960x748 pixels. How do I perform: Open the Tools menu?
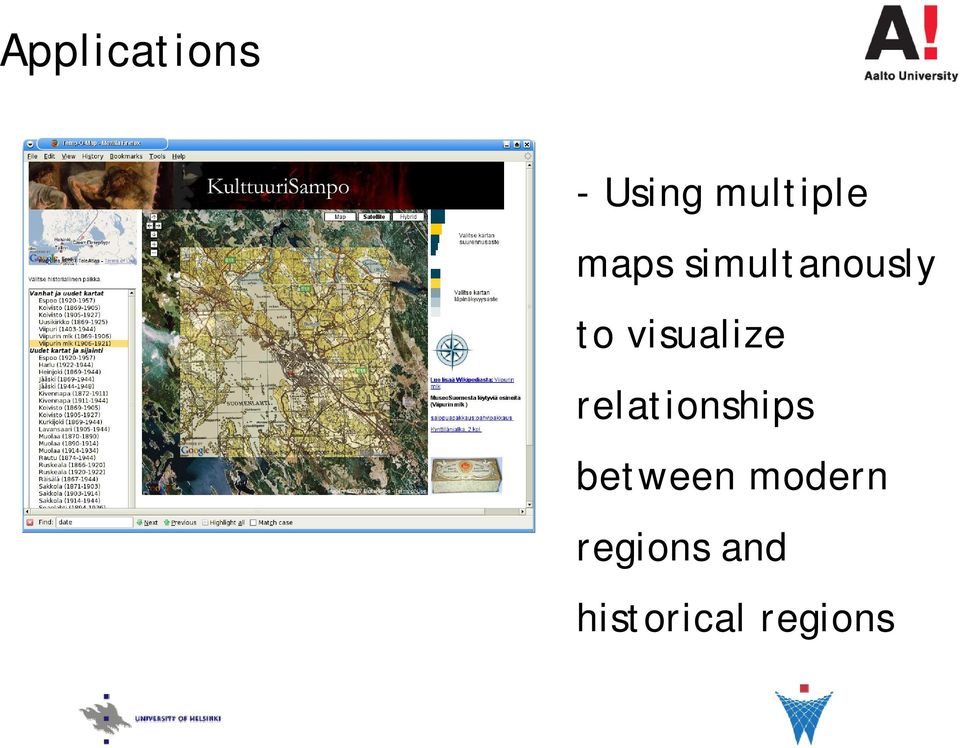(x=157, y=156)
